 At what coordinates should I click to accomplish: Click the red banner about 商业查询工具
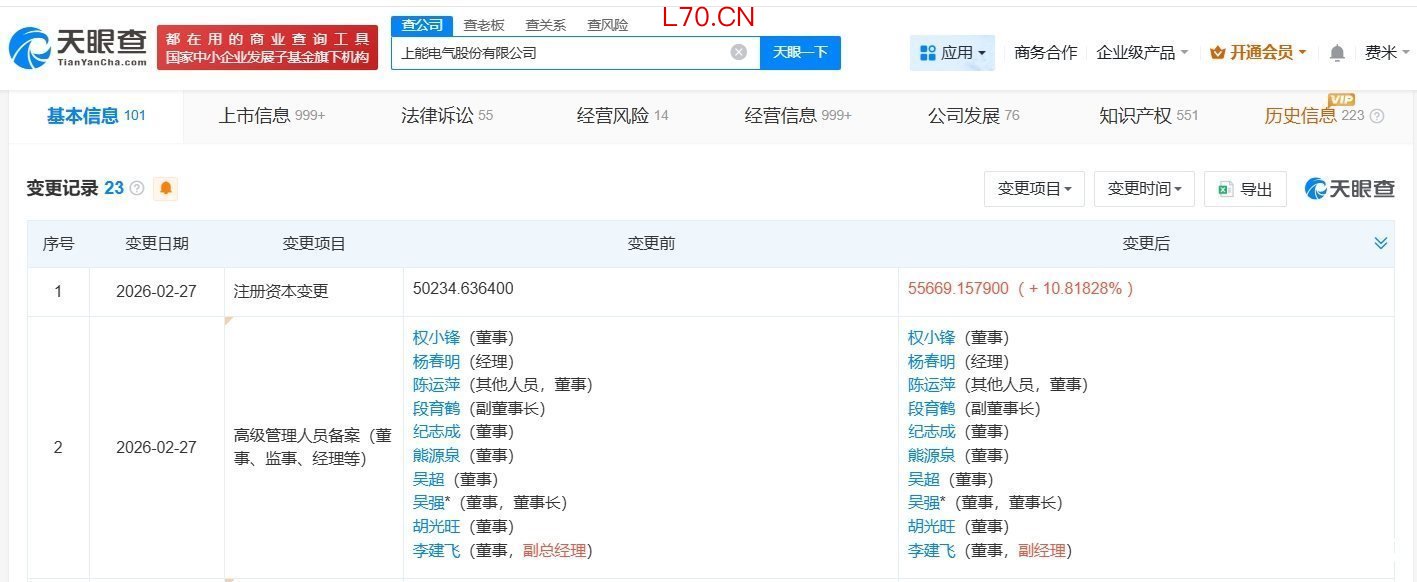pos(267,48)
